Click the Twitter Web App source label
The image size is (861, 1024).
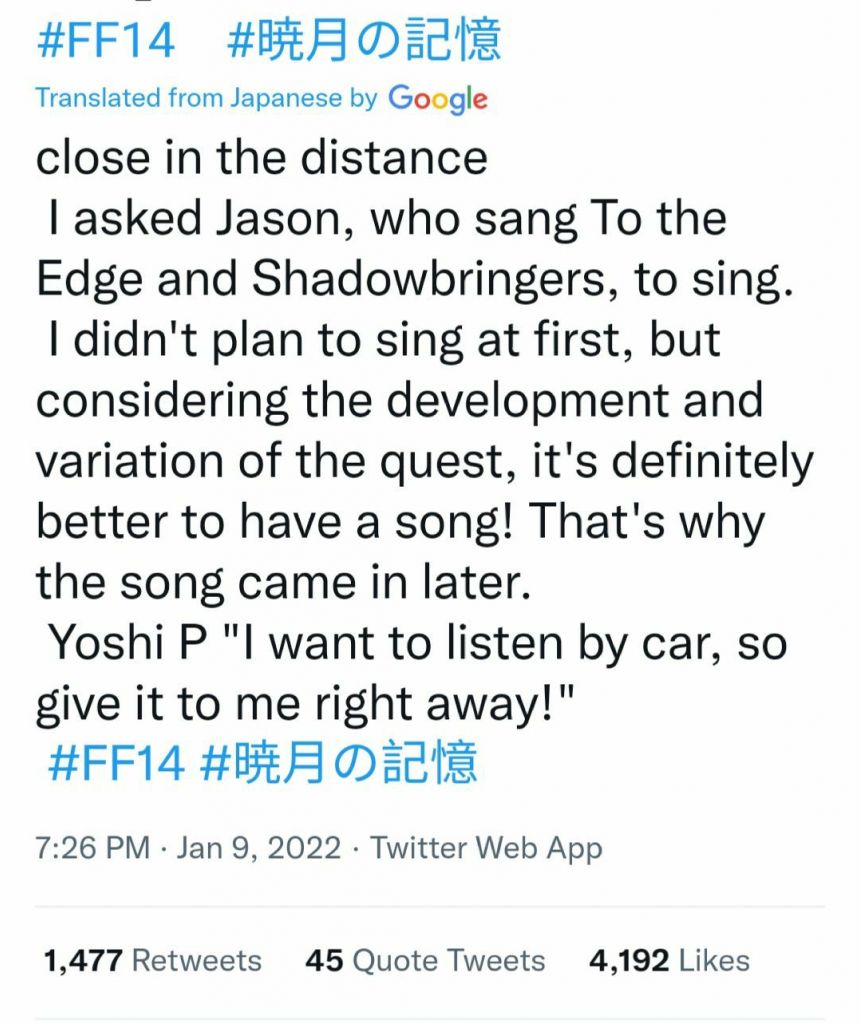click(487, 849)
